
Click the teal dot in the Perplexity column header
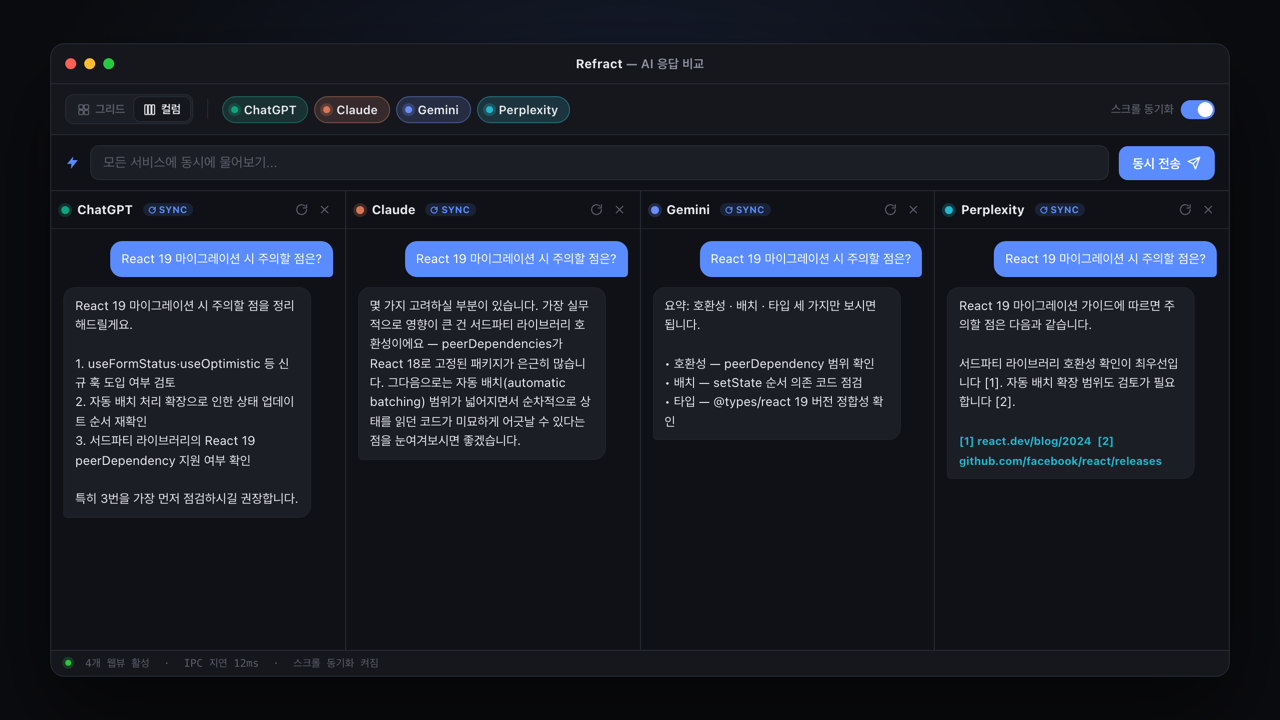(949, 210)
